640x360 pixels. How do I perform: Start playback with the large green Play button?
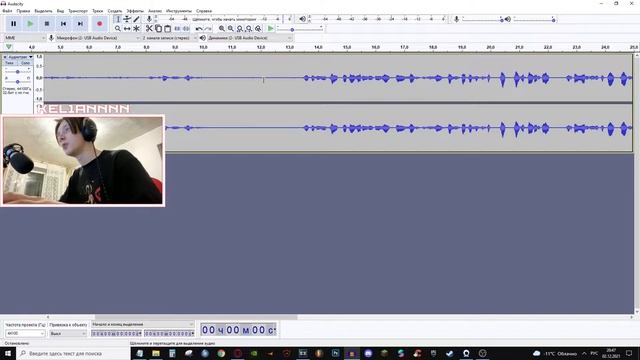[30, 24]
